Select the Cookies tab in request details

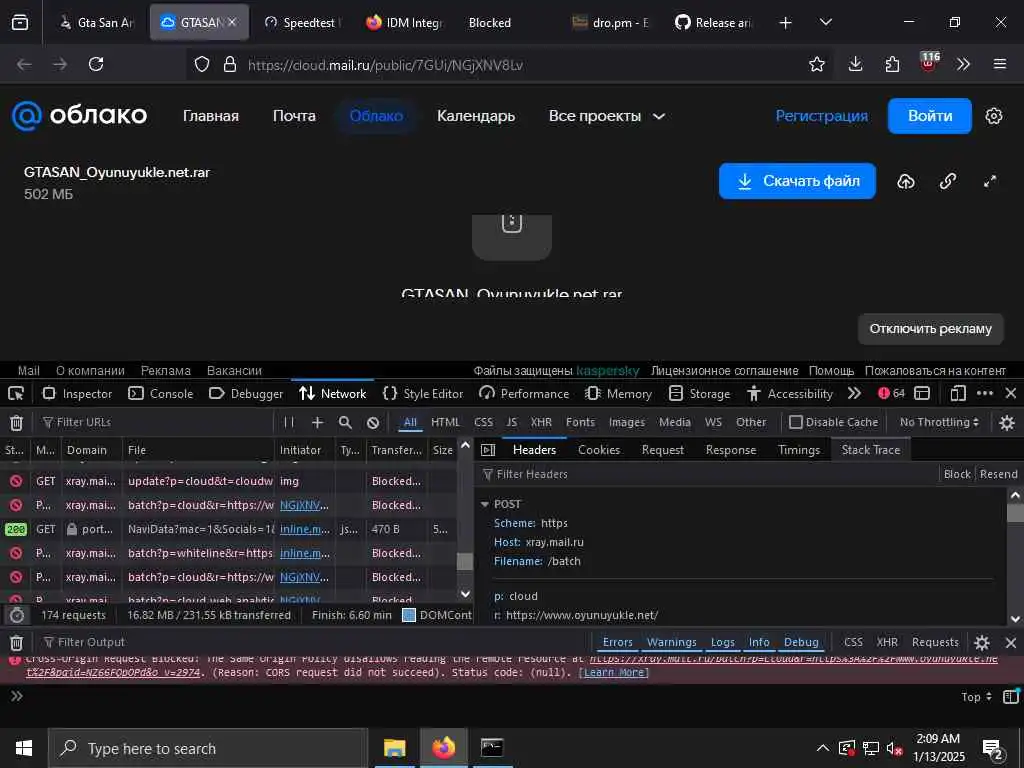[599, 450]
